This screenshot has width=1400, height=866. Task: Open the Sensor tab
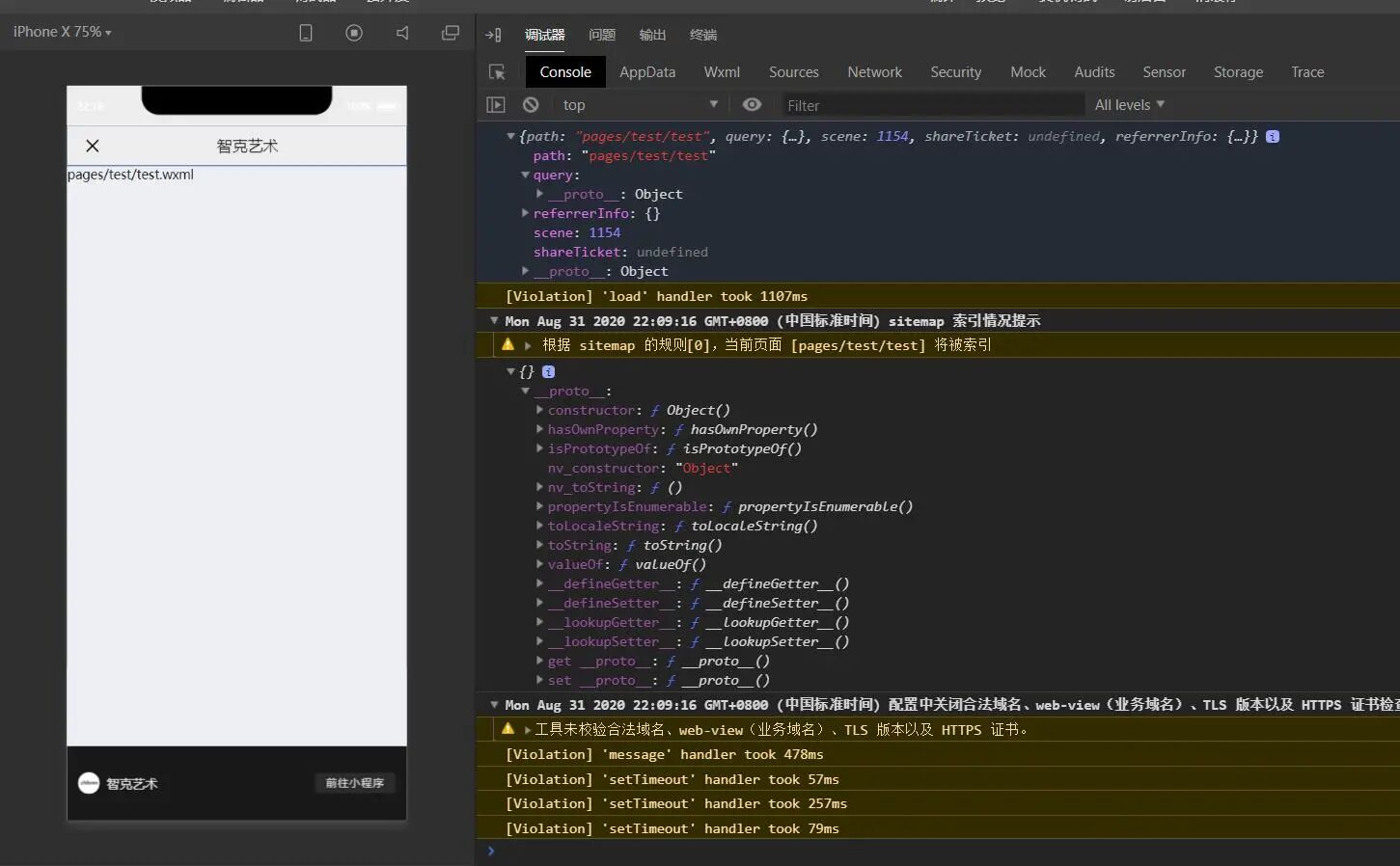tap(1165, 72)
